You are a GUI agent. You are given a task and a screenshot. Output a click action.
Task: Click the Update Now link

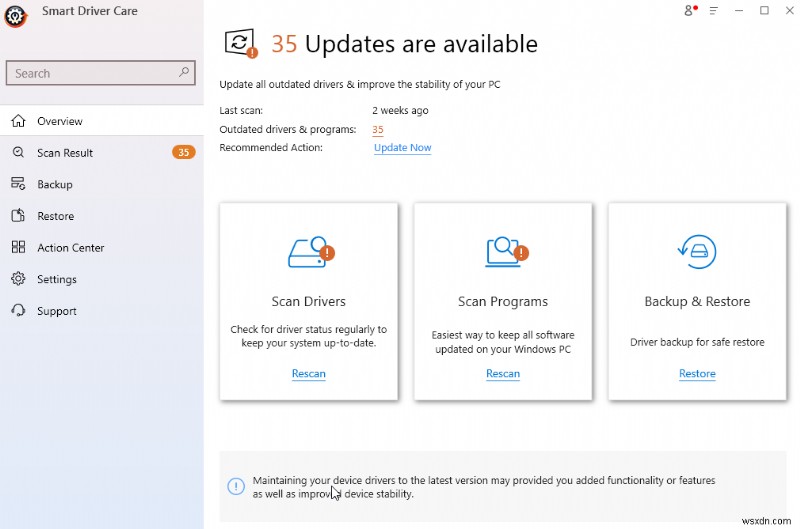point(402,148)
